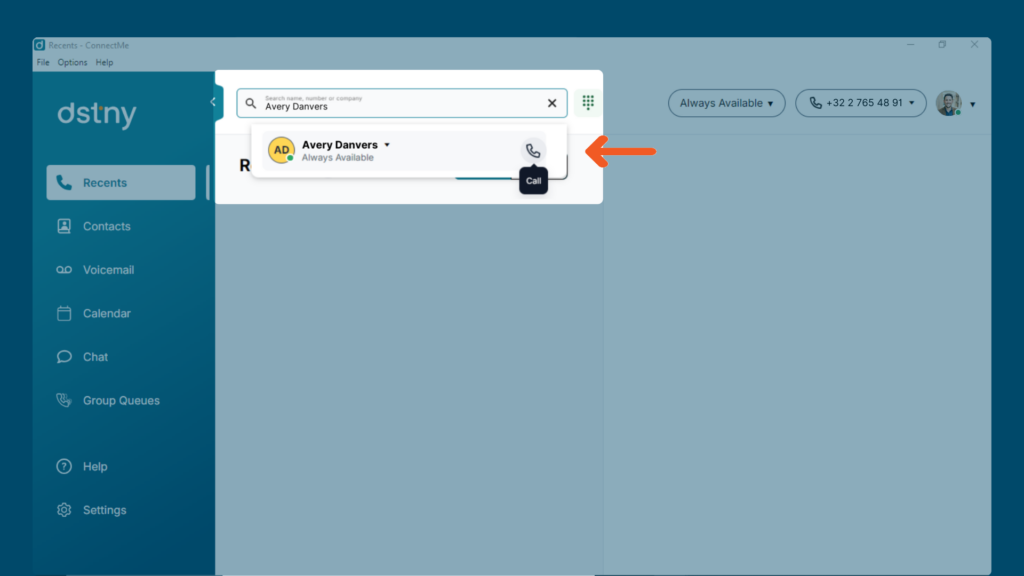This screenshot has width=1024, height=576.
Task: Open the Help menu in menu bar
Action: (104, 63)
